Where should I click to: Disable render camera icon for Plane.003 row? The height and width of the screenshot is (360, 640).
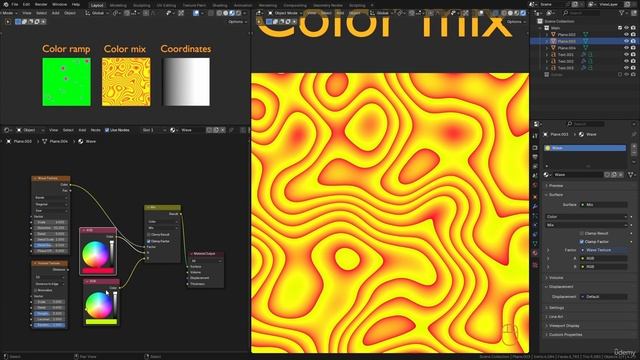pyautogui.click(x=633, y=41)
